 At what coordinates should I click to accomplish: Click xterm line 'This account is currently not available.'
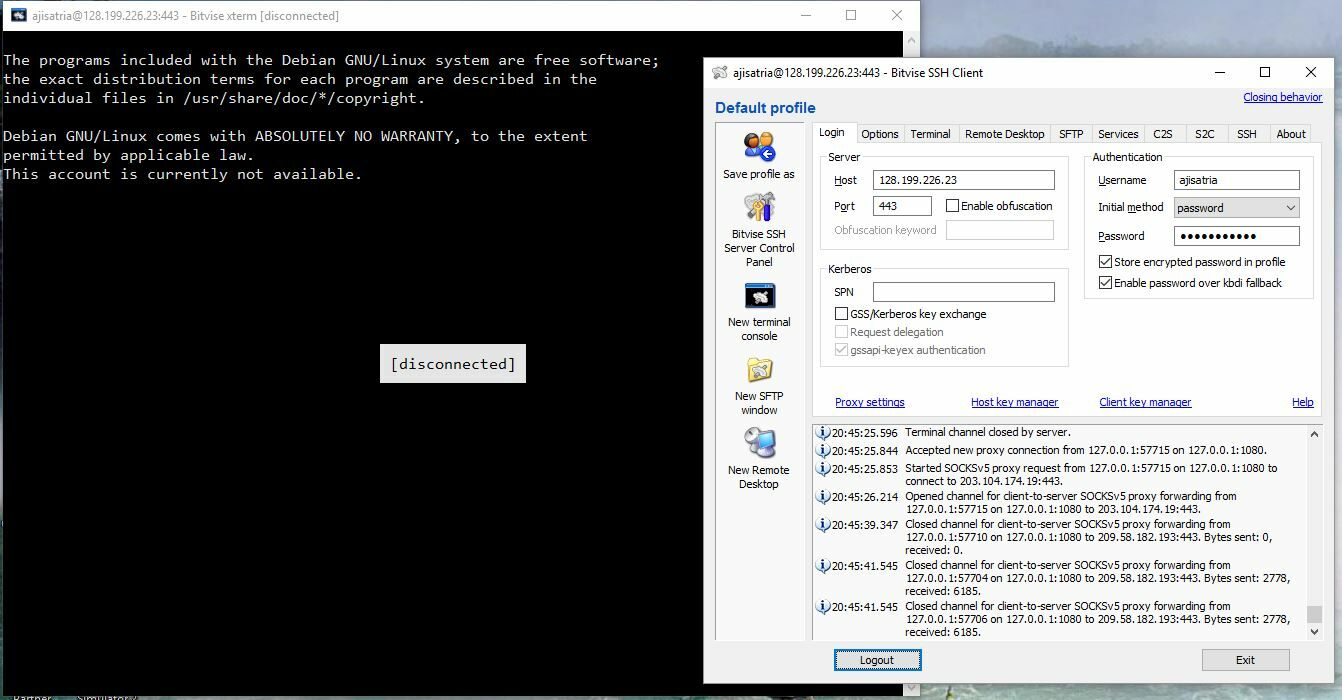(182, 174)
